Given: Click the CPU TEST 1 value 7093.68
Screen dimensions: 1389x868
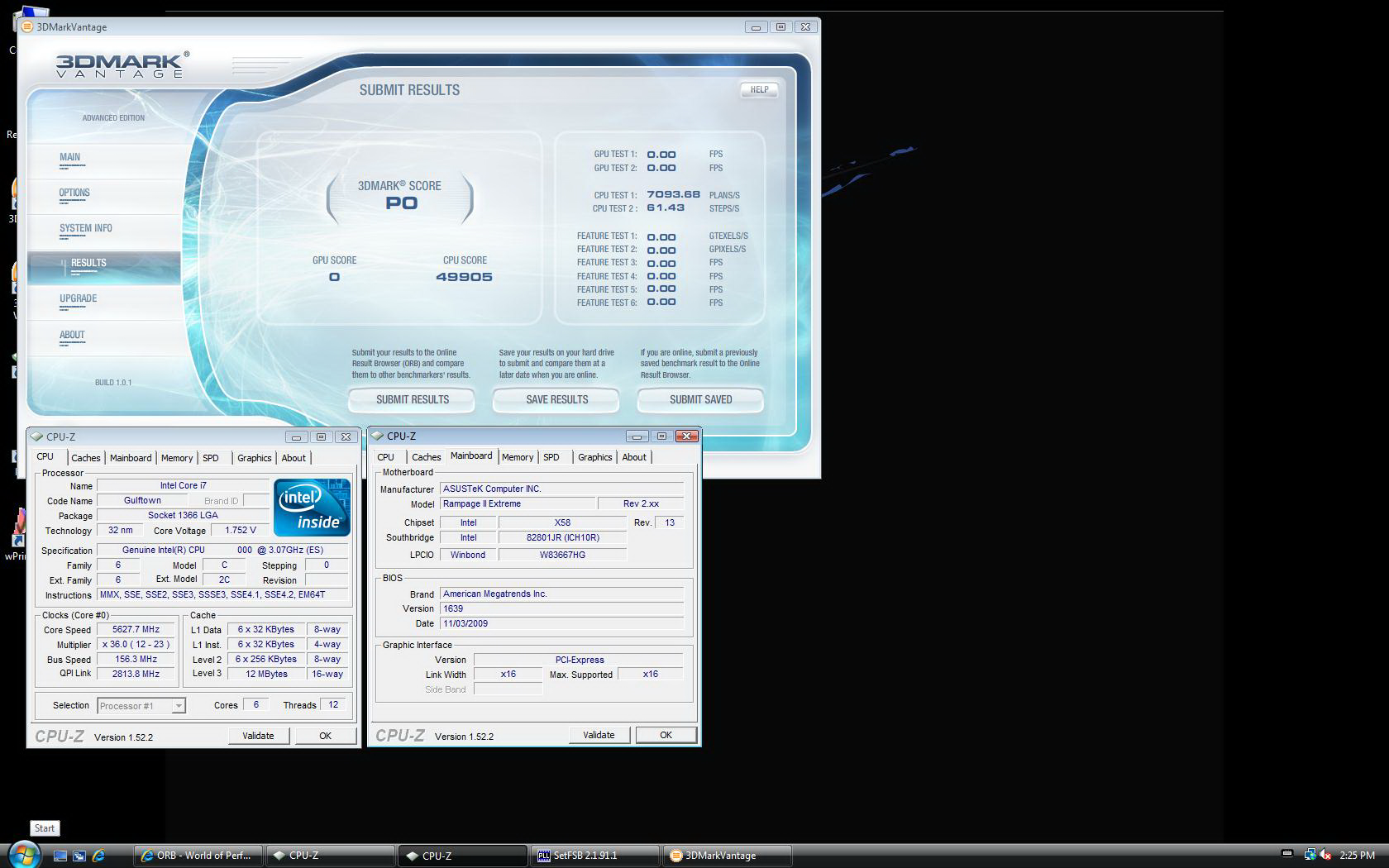Looking at the screenshot, I should (673, 195).
